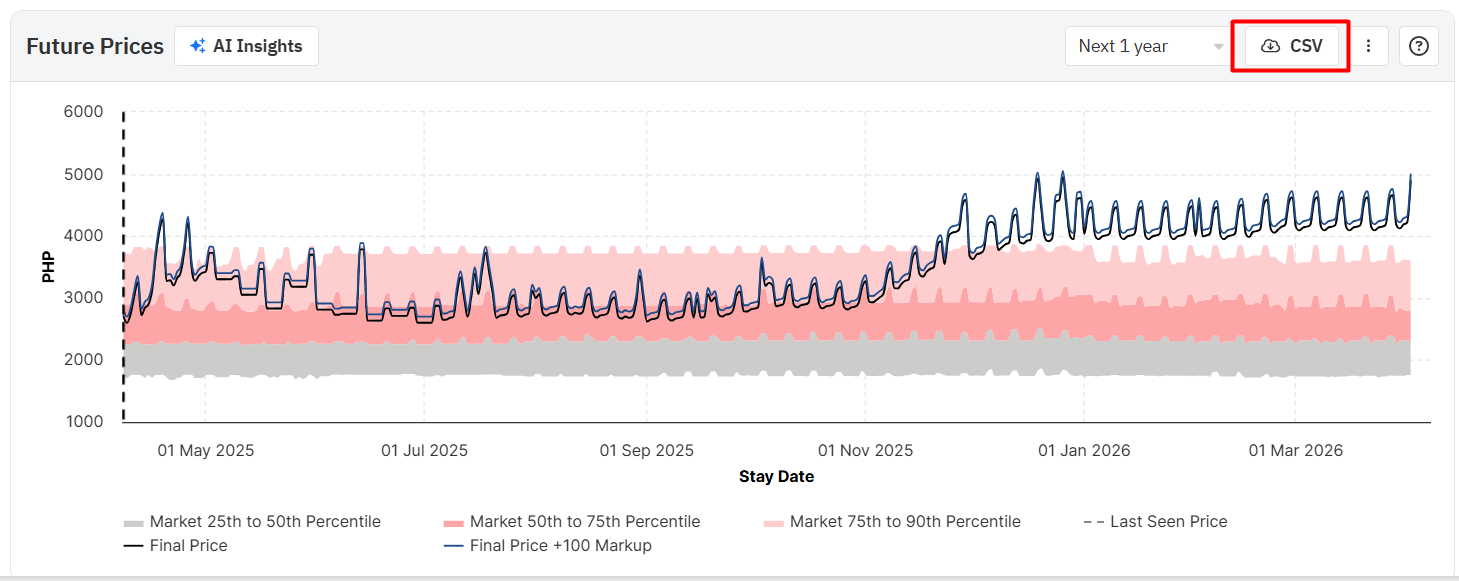
Task: Click the question mark help icon
Action: click(x=1418, y=46)
